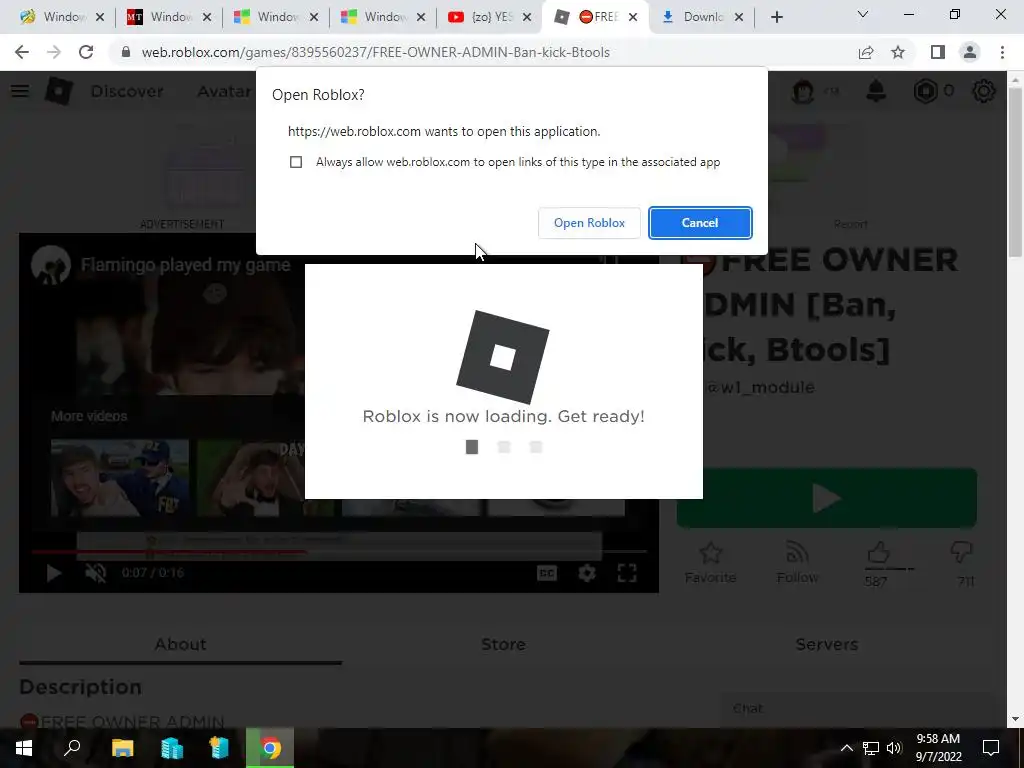The width and height of the screenshot is (1024, 768).
Task: Reload the current page
Action: tap(86, 52)
